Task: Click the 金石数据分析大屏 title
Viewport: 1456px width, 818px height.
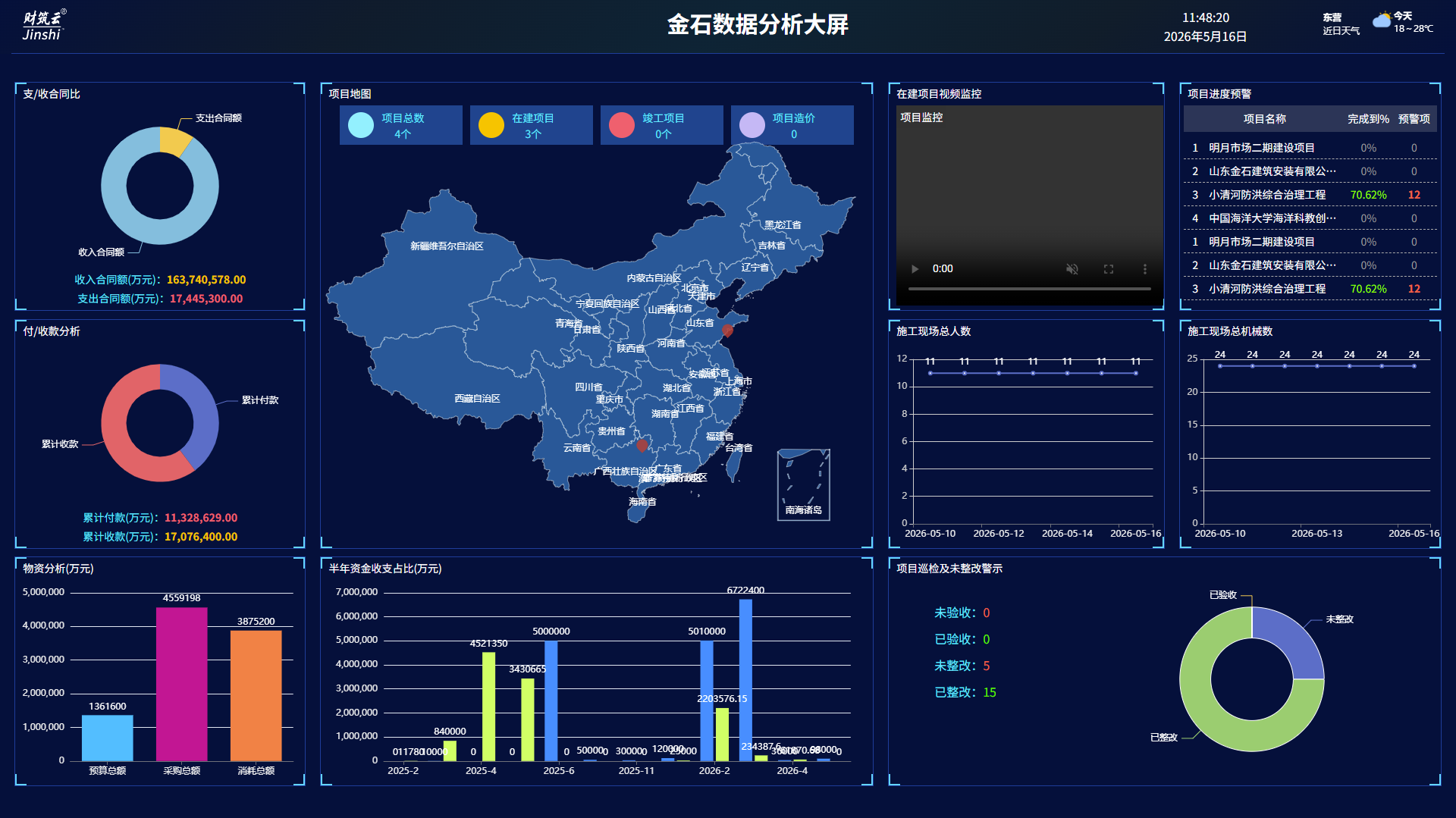Action: (x=758, y=24)
